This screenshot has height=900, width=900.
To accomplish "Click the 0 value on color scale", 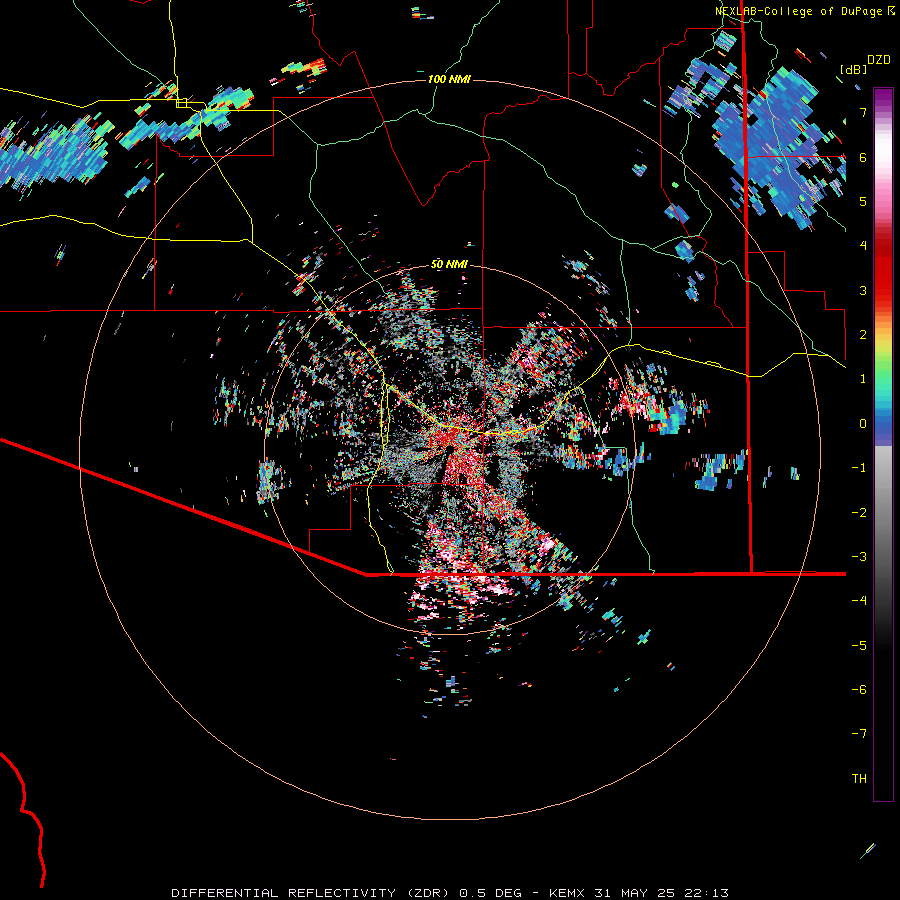I will click(863, 424).
